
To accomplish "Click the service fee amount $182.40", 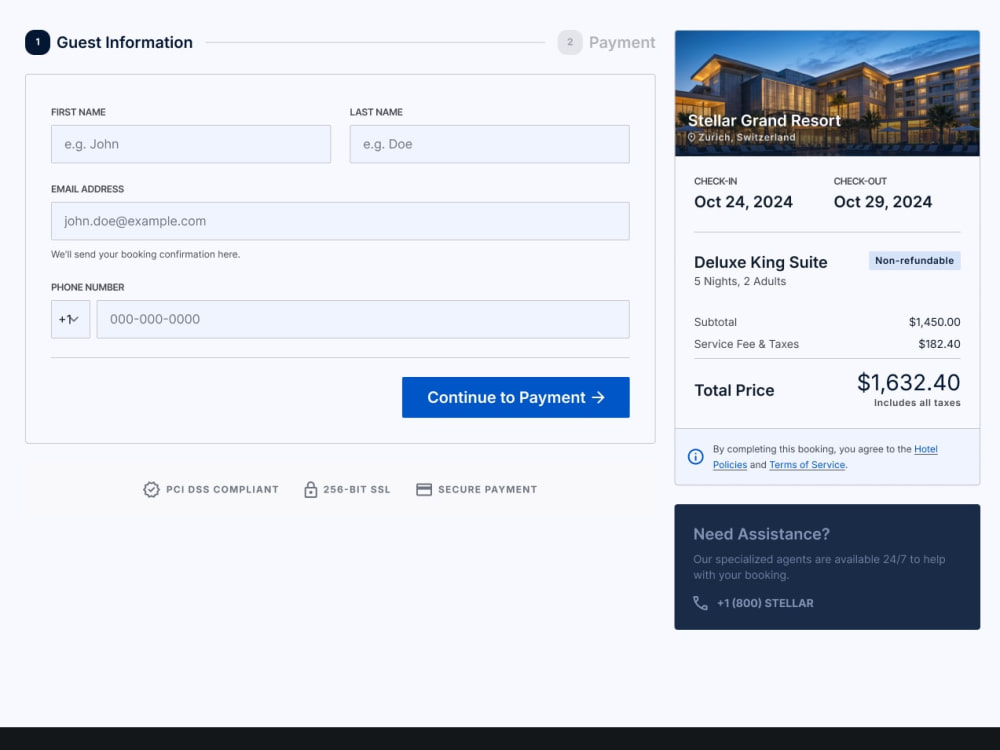I will click(x=939, y=344).
